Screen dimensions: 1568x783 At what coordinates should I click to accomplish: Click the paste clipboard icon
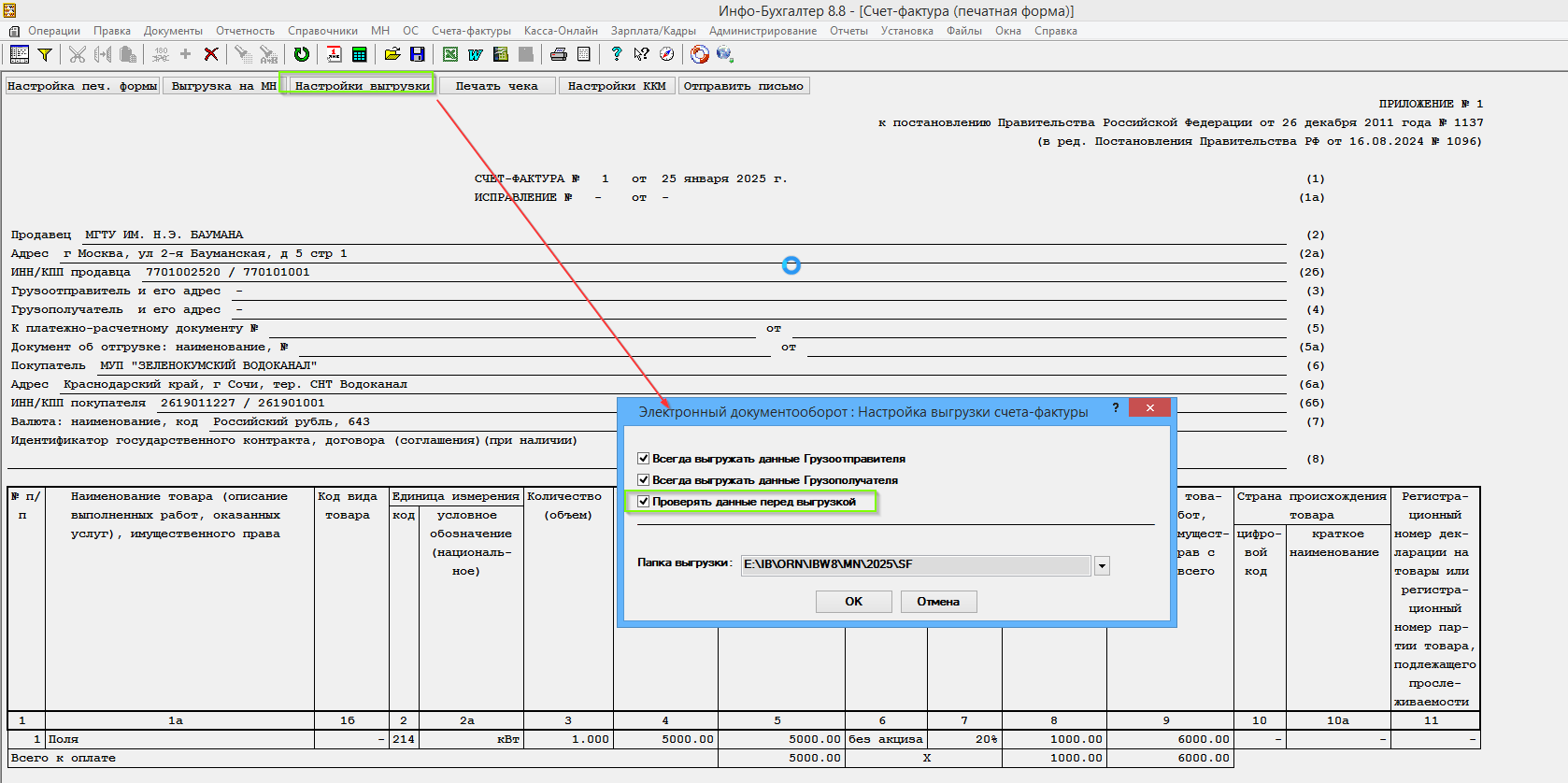coord(128,54)
